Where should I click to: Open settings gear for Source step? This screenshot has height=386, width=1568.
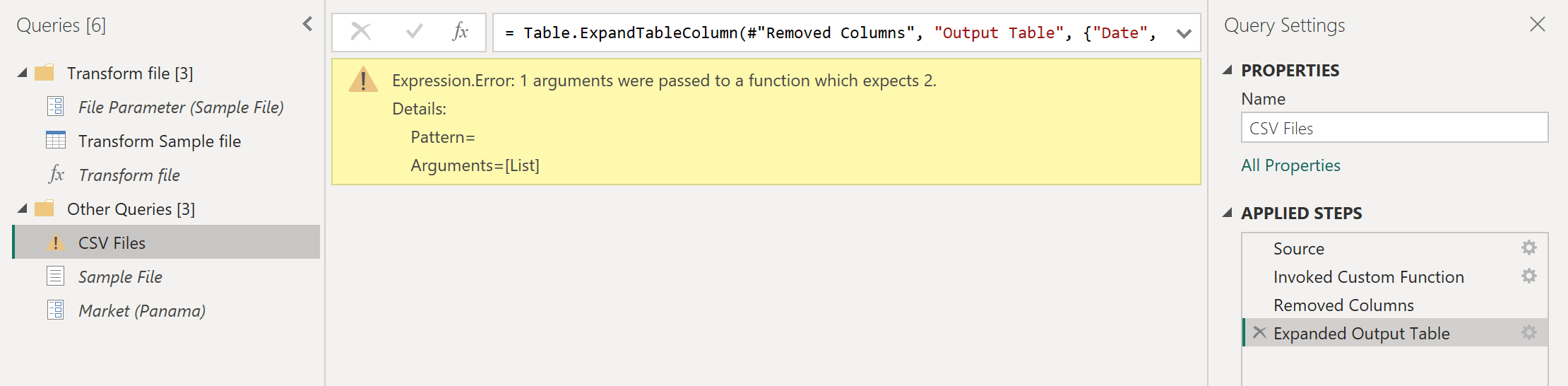[x=1529, y=248]
